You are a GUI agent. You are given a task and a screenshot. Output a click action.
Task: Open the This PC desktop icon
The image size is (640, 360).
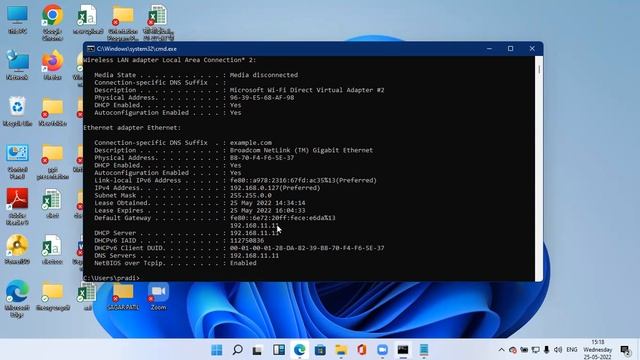[17, 20]
